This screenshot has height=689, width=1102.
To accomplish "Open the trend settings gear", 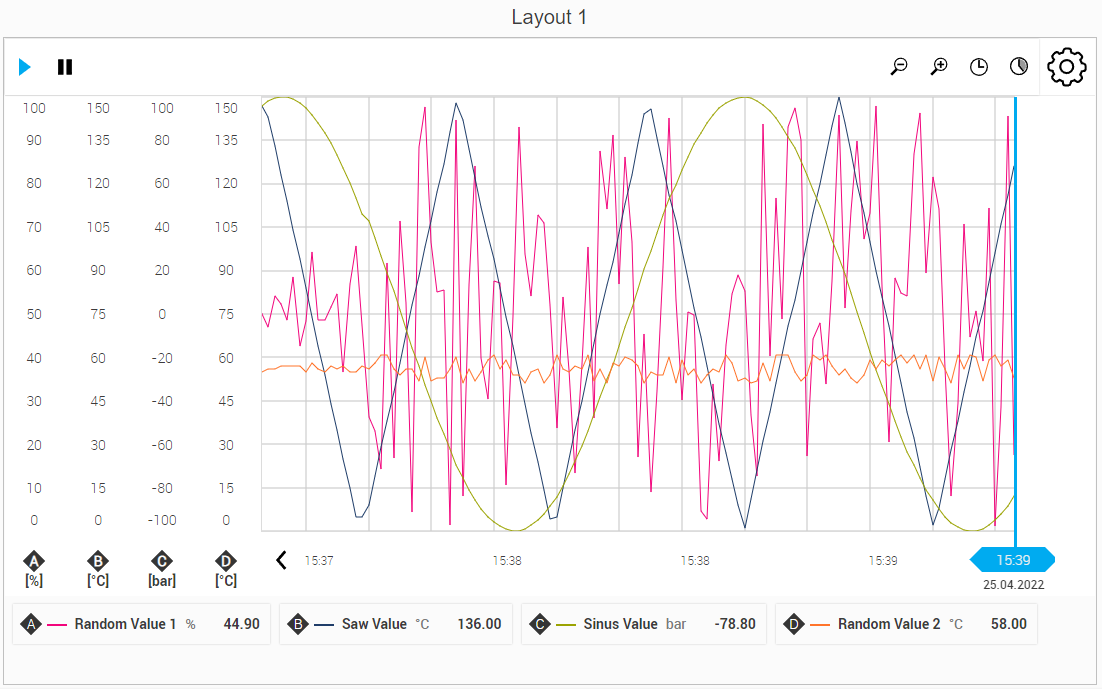I will [1067, 67].
